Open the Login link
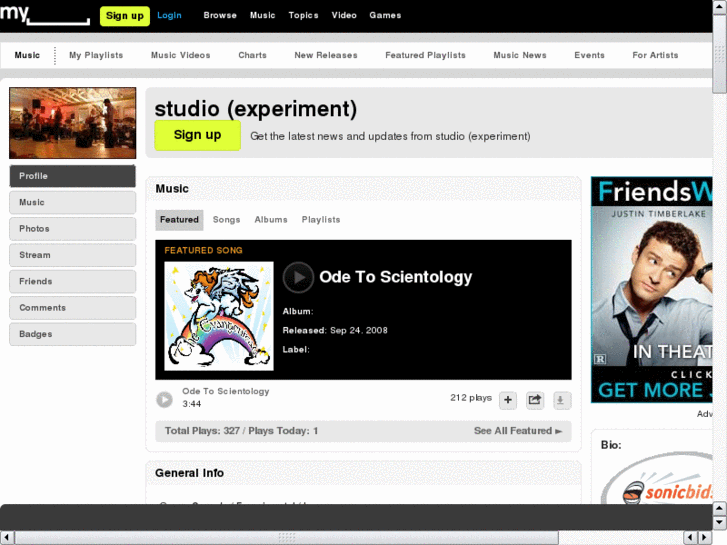The width and height of the screenshot is (727, 545). (169, 15)
